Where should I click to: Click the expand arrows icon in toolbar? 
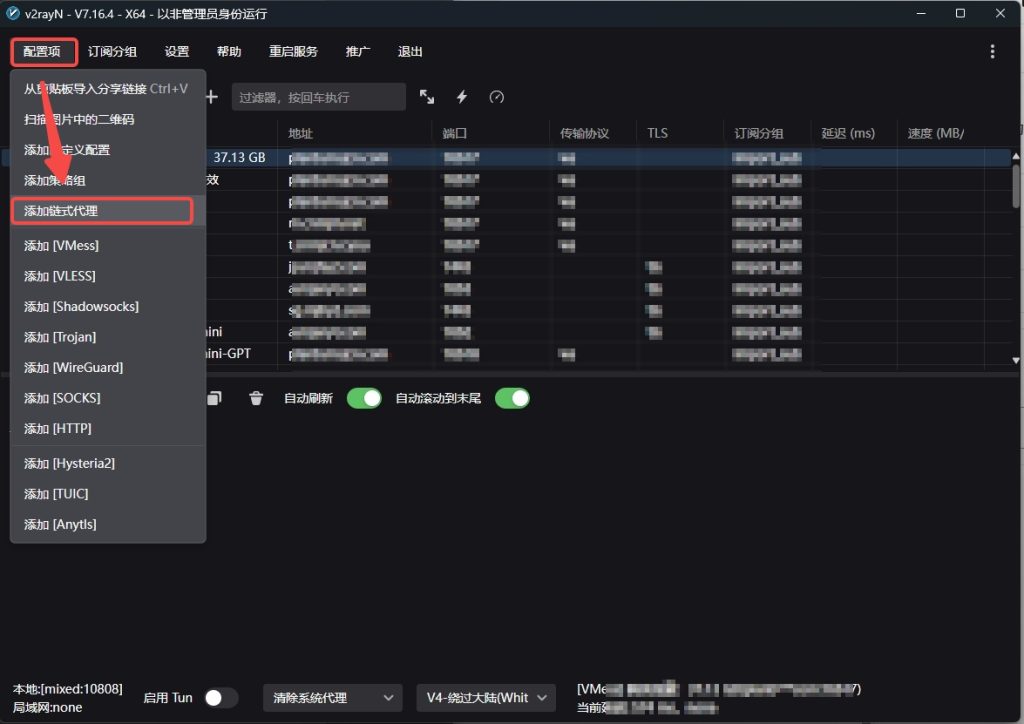tap(427, 97)
